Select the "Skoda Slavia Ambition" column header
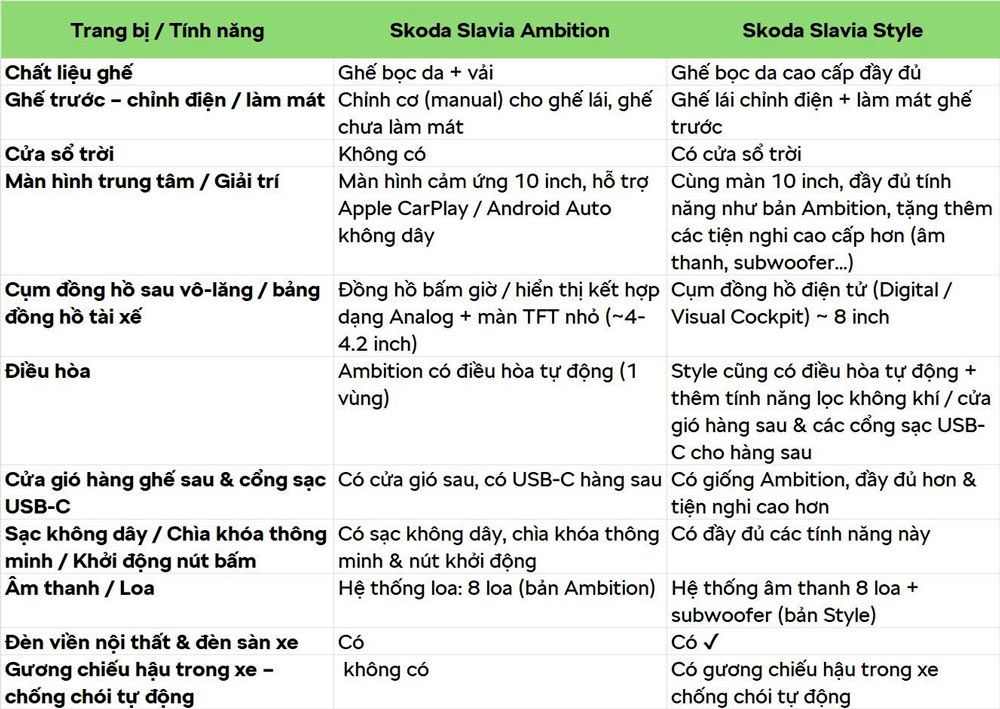 click(498, 30)
